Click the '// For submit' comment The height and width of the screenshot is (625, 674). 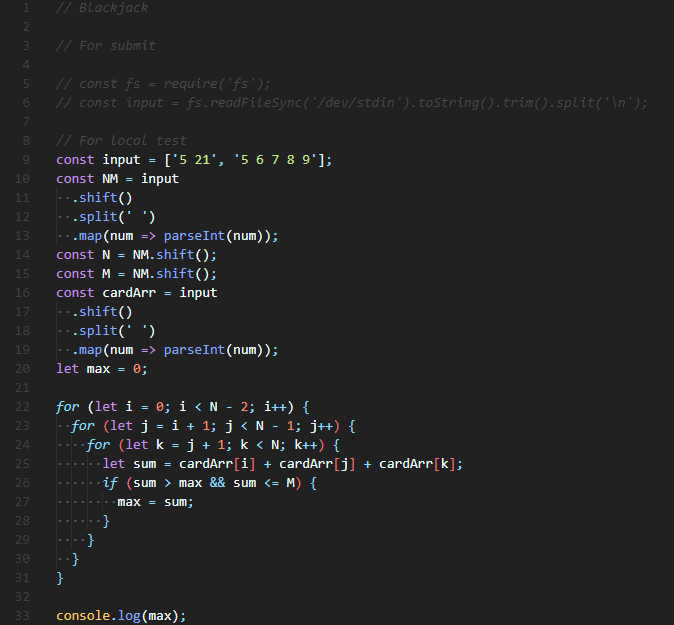point(106,46)
